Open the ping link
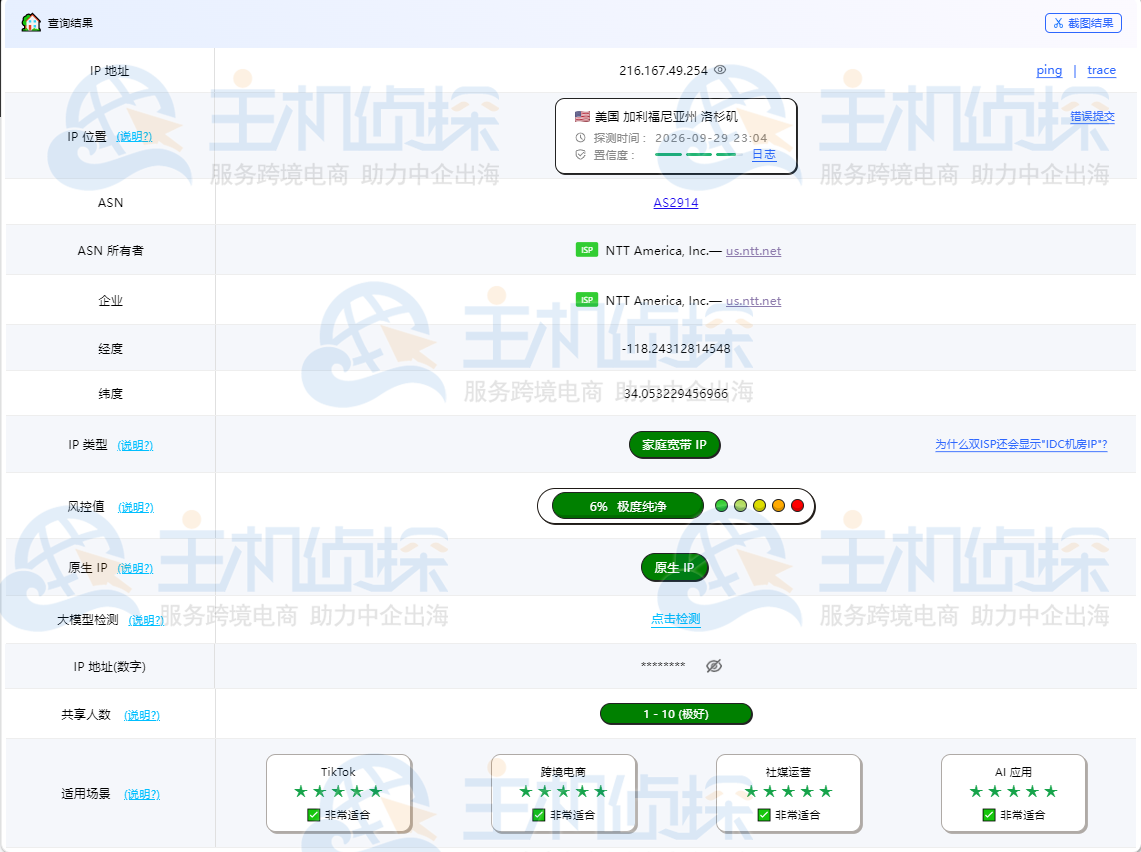The image size is (1141, 852). pyautogui.click(x=1049, y=70)
